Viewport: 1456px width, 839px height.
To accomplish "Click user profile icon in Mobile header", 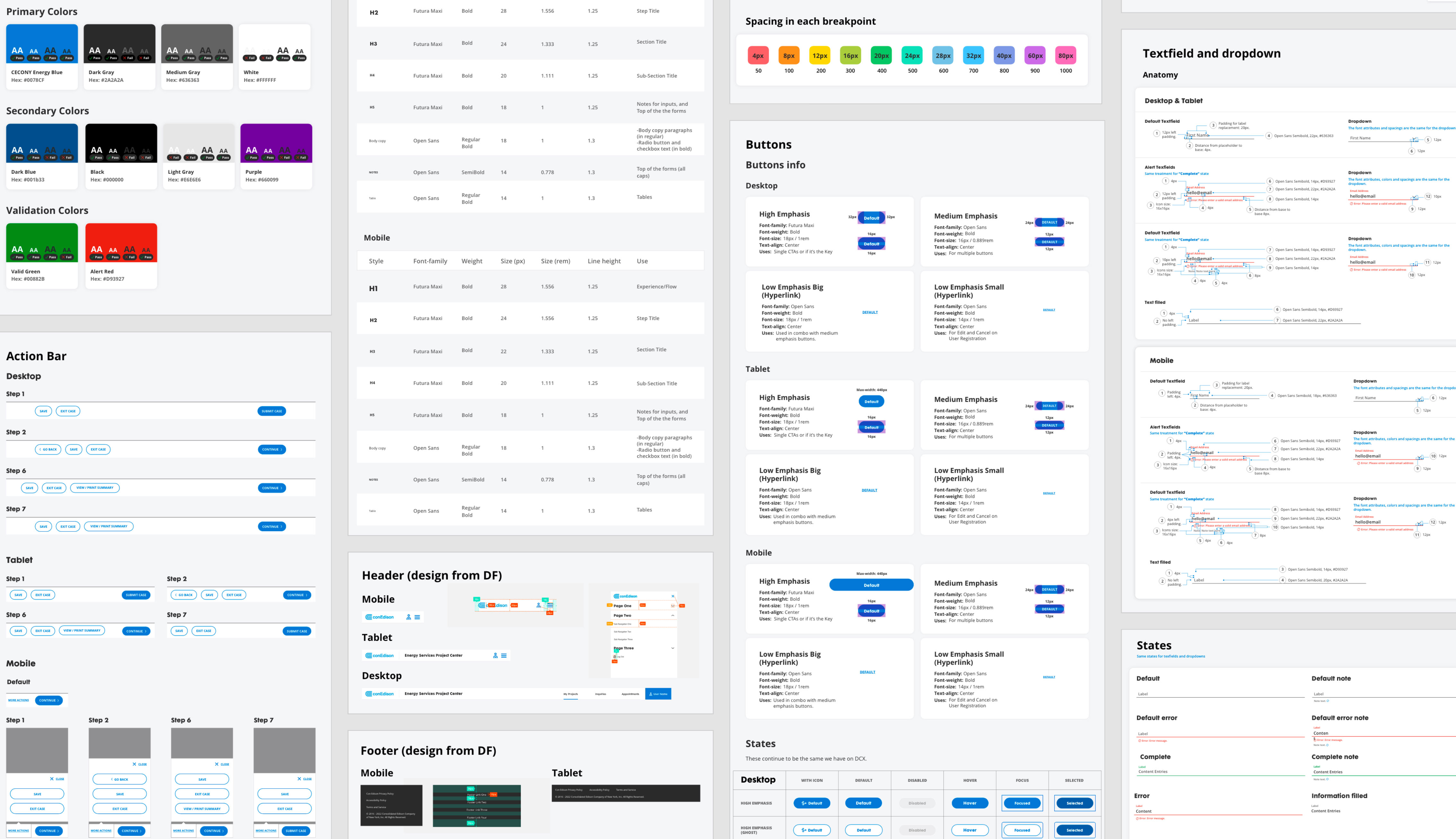I will click(x=409, y=617).
